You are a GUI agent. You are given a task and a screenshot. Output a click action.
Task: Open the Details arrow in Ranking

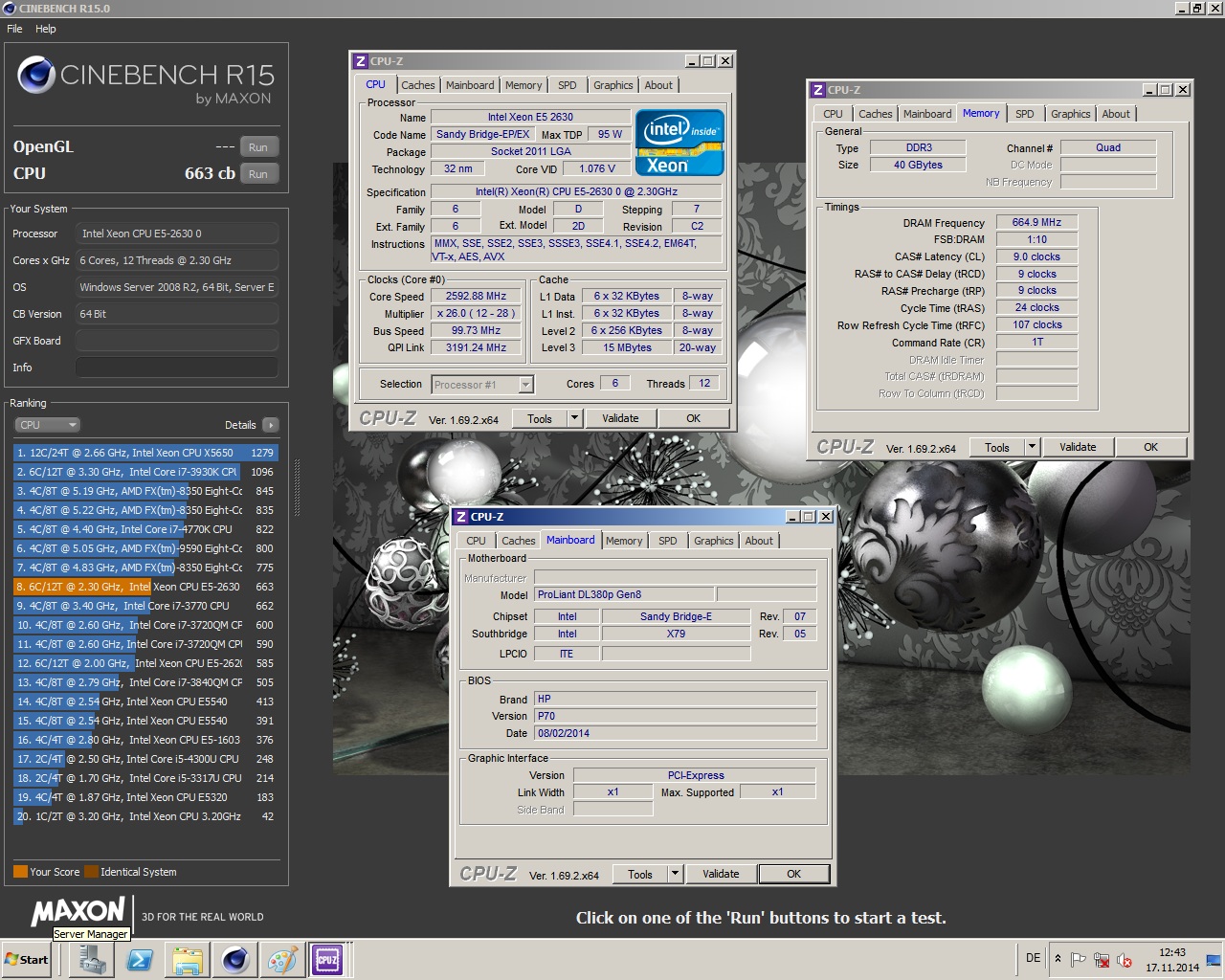point(271,425)
